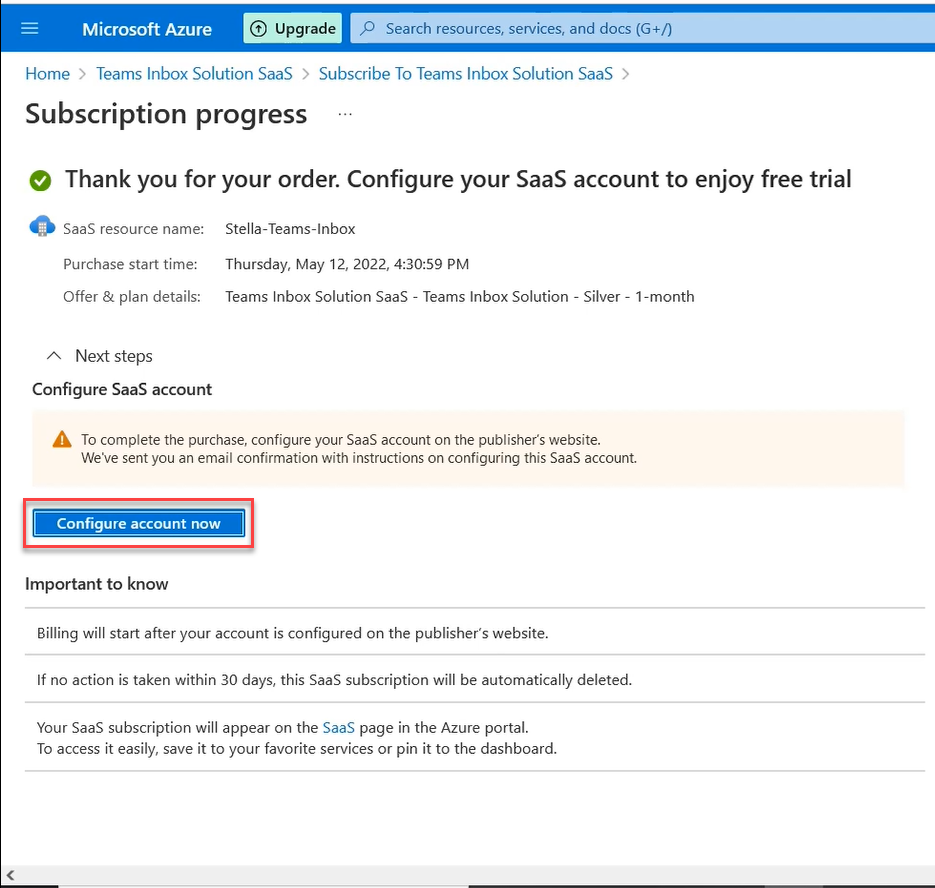
Task: Click the Upgrade arrow icon
Action: (x=258, y=29)
